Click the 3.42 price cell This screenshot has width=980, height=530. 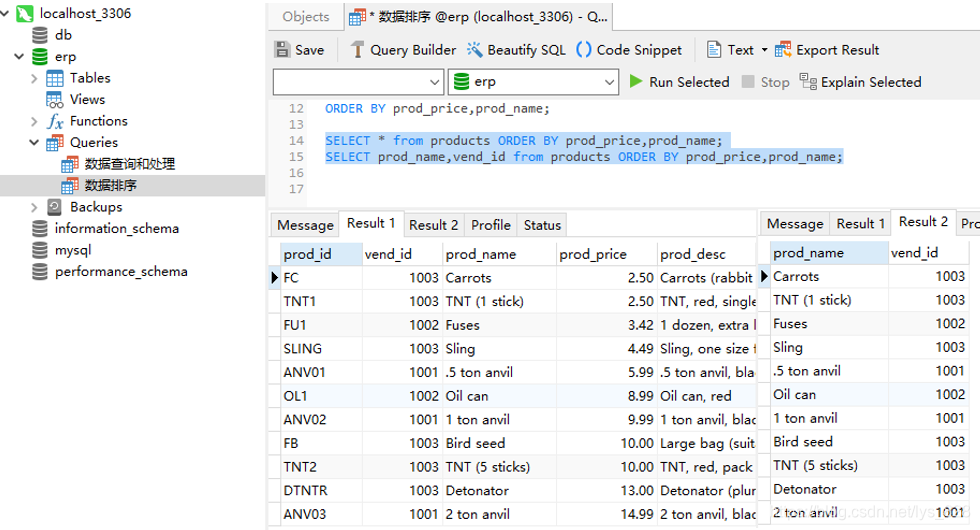pyautogui.click(x=606, y=326)
